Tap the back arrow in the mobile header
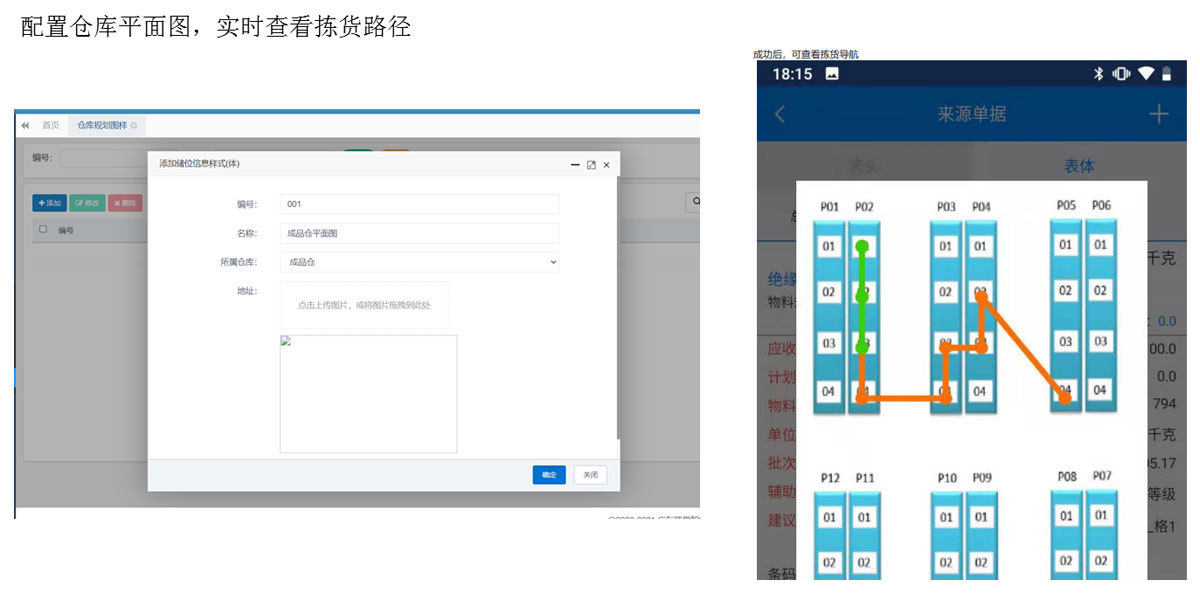Screen dimensions: 1200x594 point(781,114)
